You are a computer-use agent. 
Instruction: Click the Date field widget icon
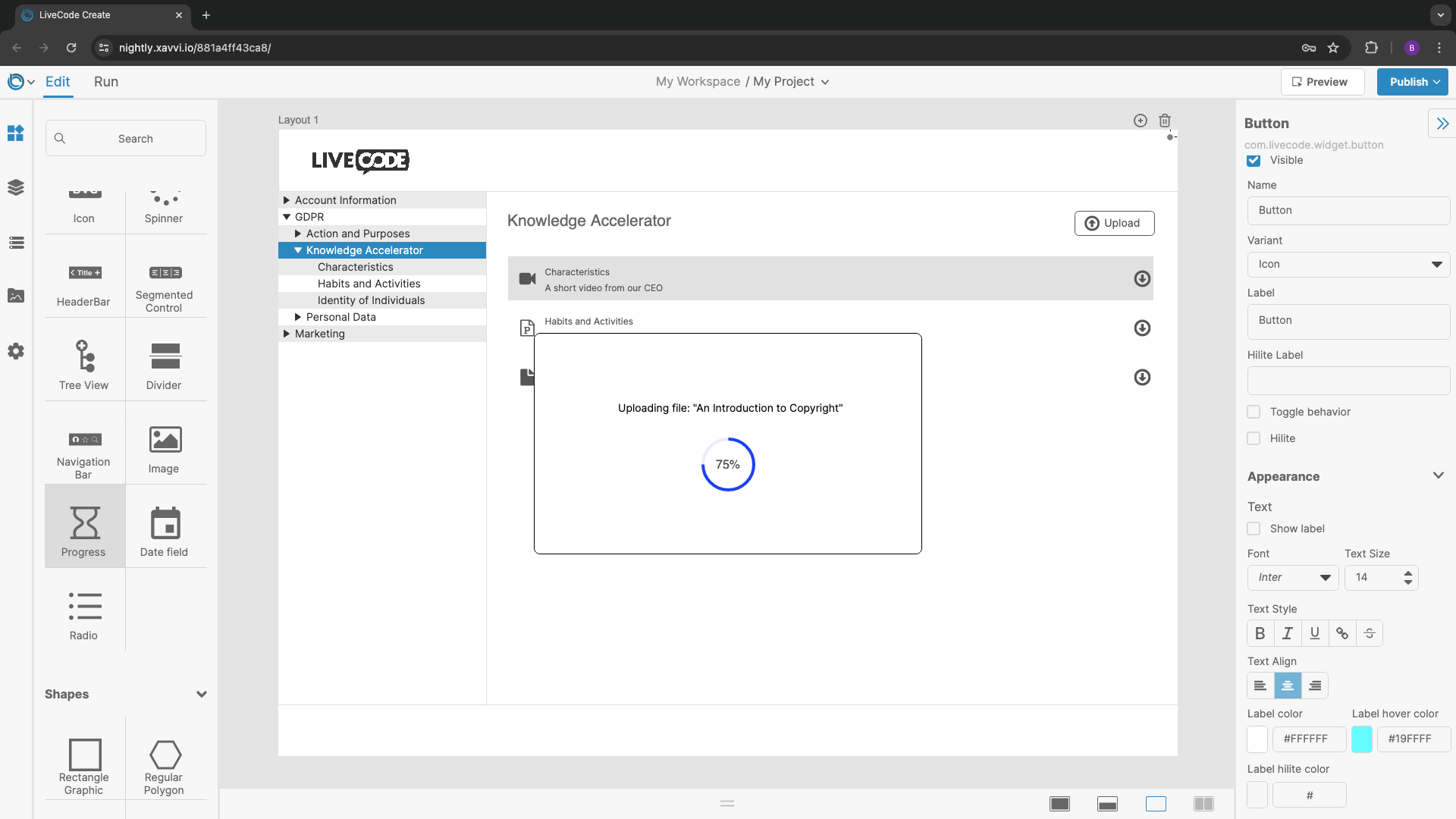(x=165, y=524)
